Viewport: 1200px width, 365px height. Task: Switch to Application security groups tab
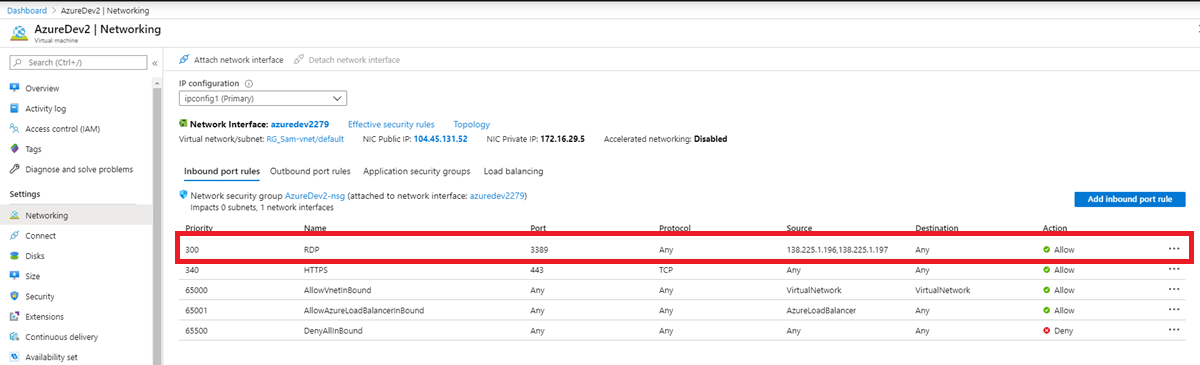pyautogui.click(x=417, y=171)
